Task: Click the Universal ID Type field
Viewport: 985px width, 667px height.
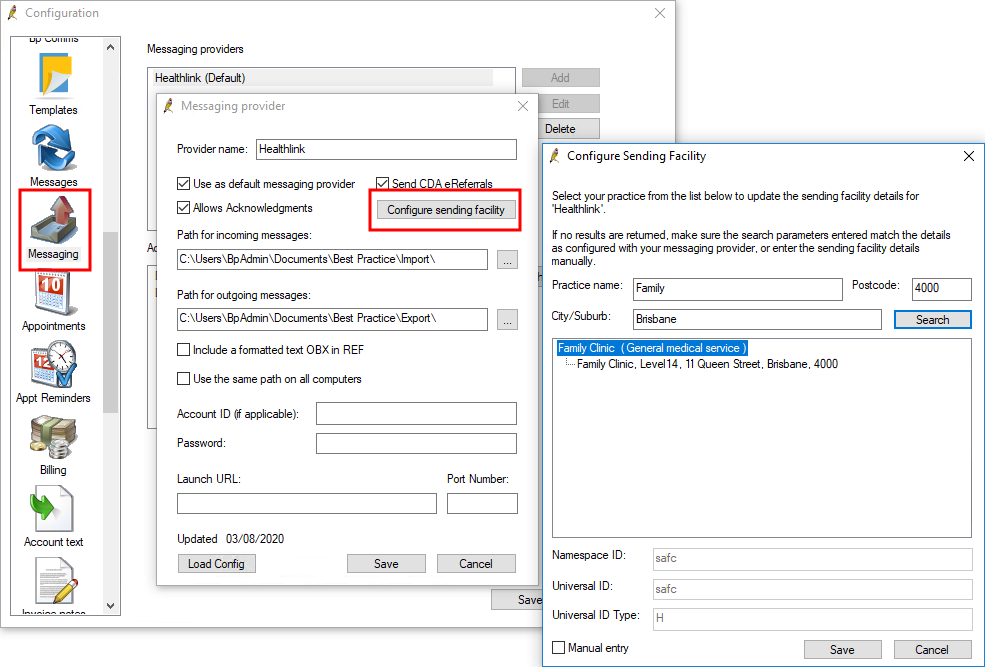Action: click(x=812, y=618)
